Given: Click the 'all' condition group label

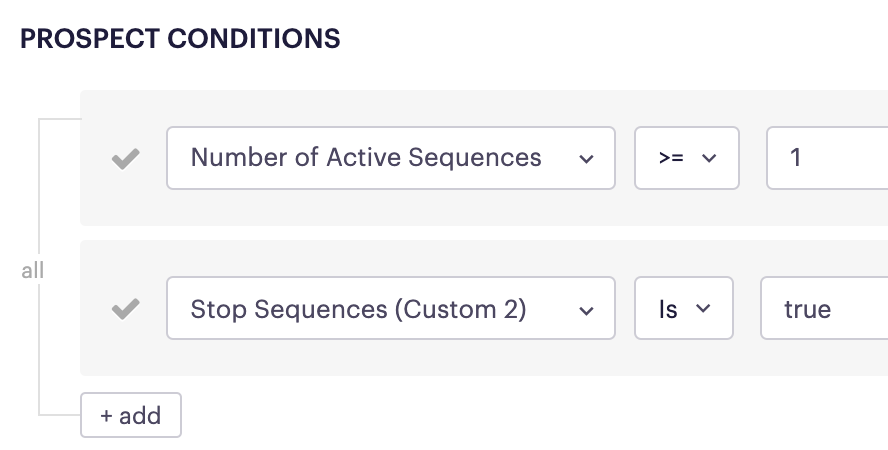Looking at the screenshot, I should point(33,271).
